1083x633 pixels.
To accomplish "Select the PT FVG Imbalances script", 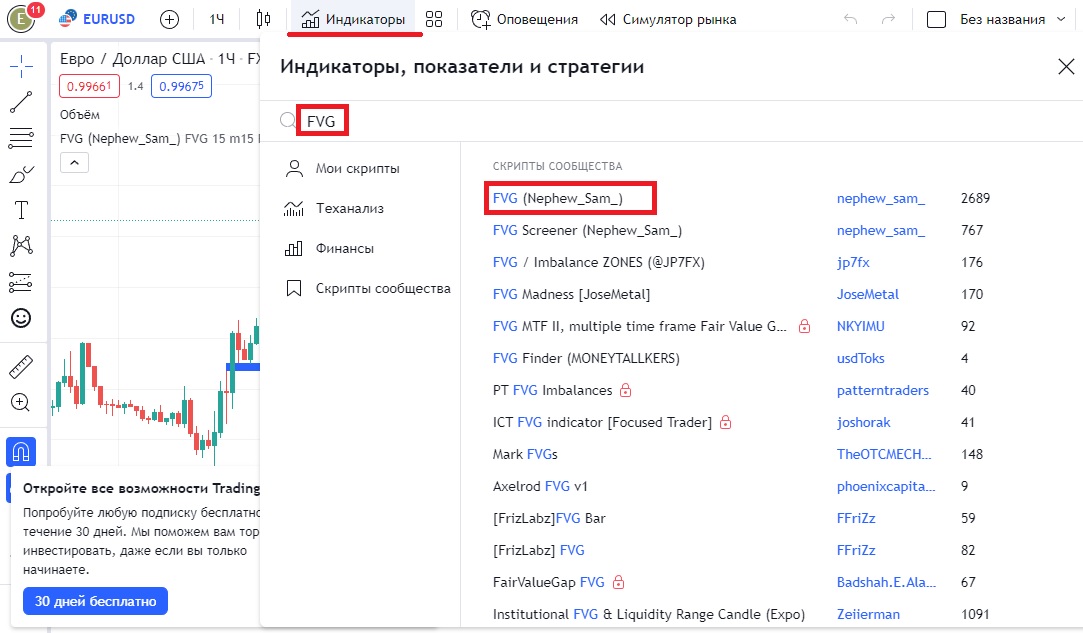I will tap(553, 390).
